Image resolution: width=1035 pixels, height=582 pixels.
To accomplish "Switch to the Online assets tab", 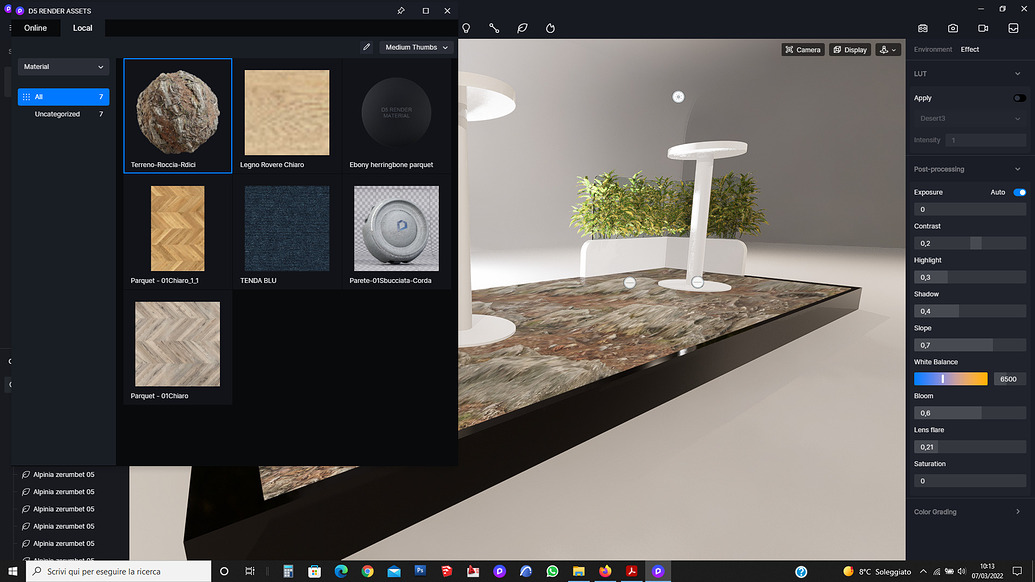I will (36, 27).
